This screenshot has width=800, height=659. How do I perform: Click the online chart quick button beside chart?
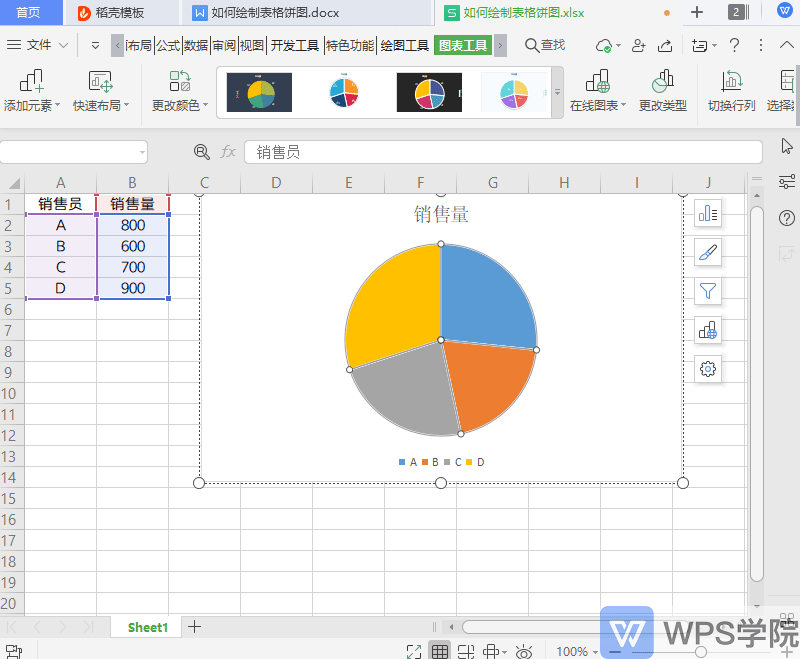(708, 330)
